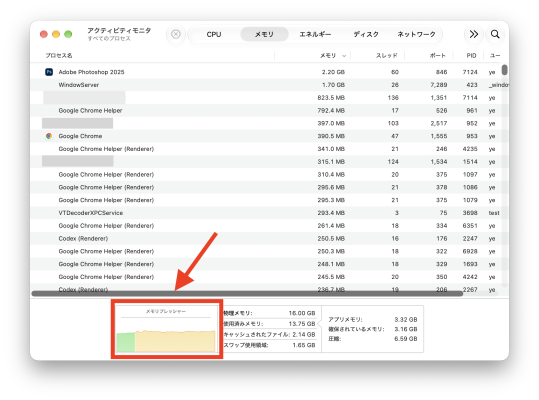Click the 確保されているメモリ 3.16 GB entry
The image size is (539, 400).
373,329
